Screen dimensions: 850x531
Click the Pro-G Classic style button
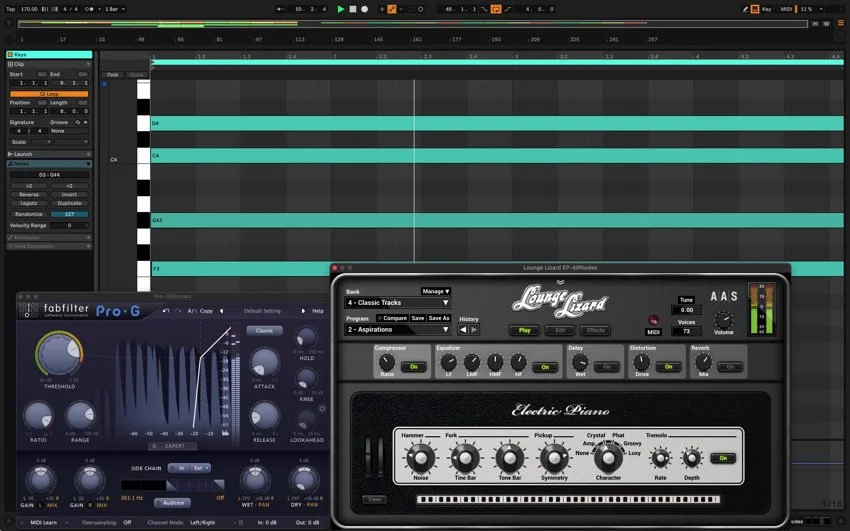click(x=265, y=330)
